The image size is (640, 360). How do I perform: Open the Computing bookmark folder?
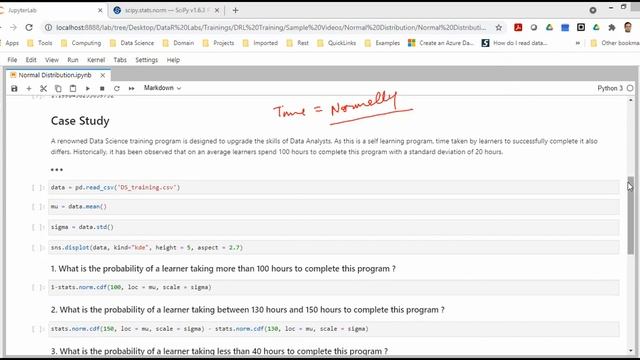pos(81,43)
